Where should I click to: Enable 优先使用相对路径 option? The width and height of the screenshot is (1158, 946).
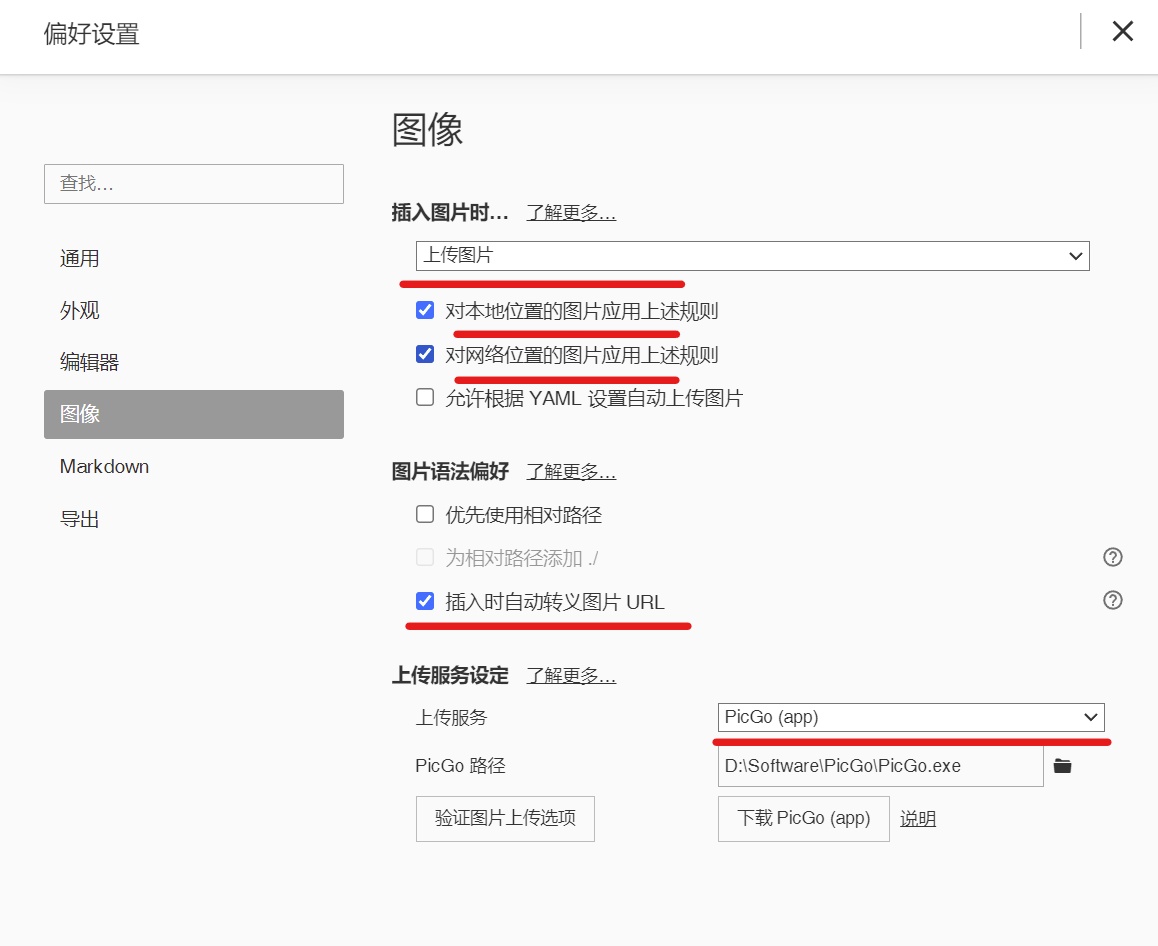424,513
